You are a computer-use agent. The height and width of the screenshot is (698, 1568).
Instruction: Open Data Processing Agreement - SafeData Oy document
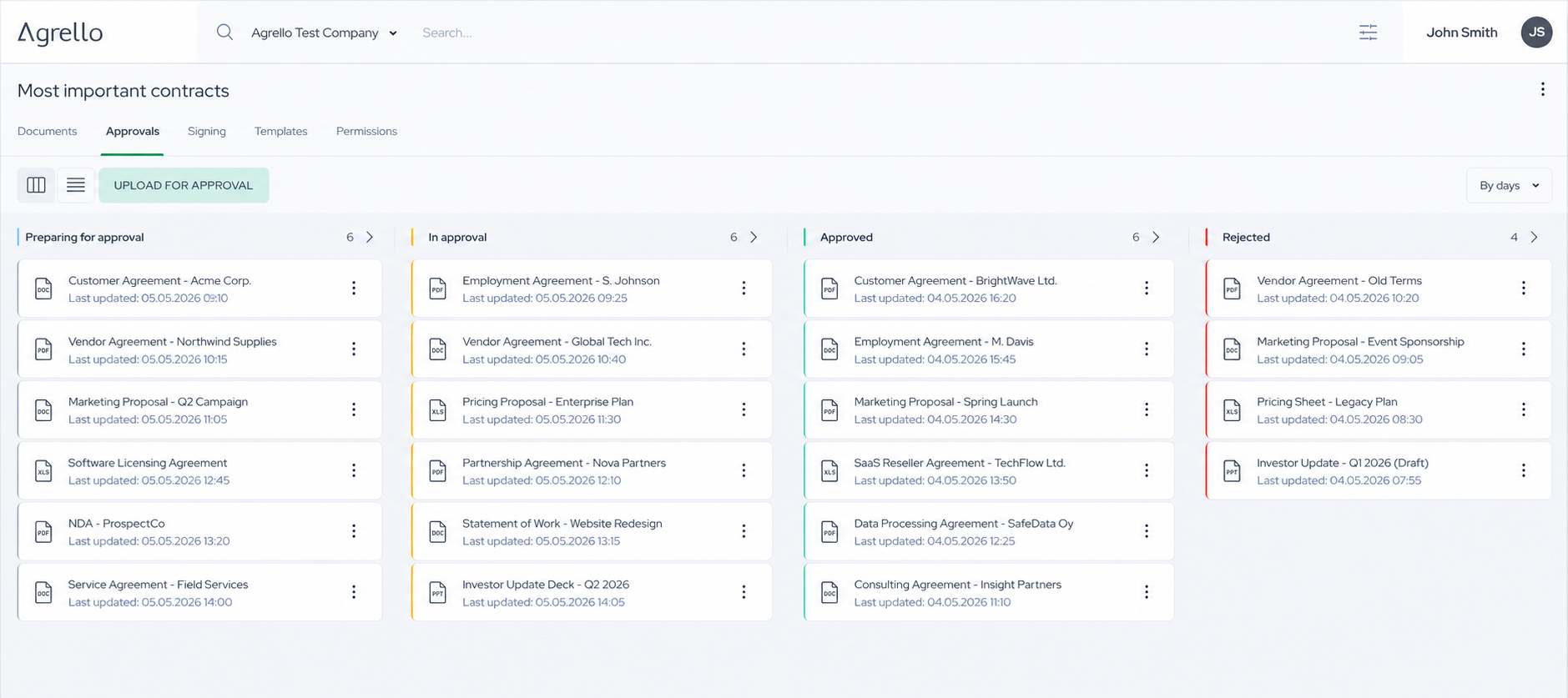pyautogui.click(x=989, y=531)
